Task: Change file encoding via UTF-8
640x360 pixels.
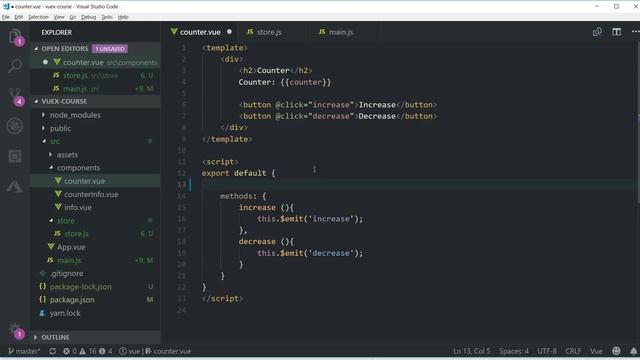Action: pyautogui.click(x=547, y=351)
